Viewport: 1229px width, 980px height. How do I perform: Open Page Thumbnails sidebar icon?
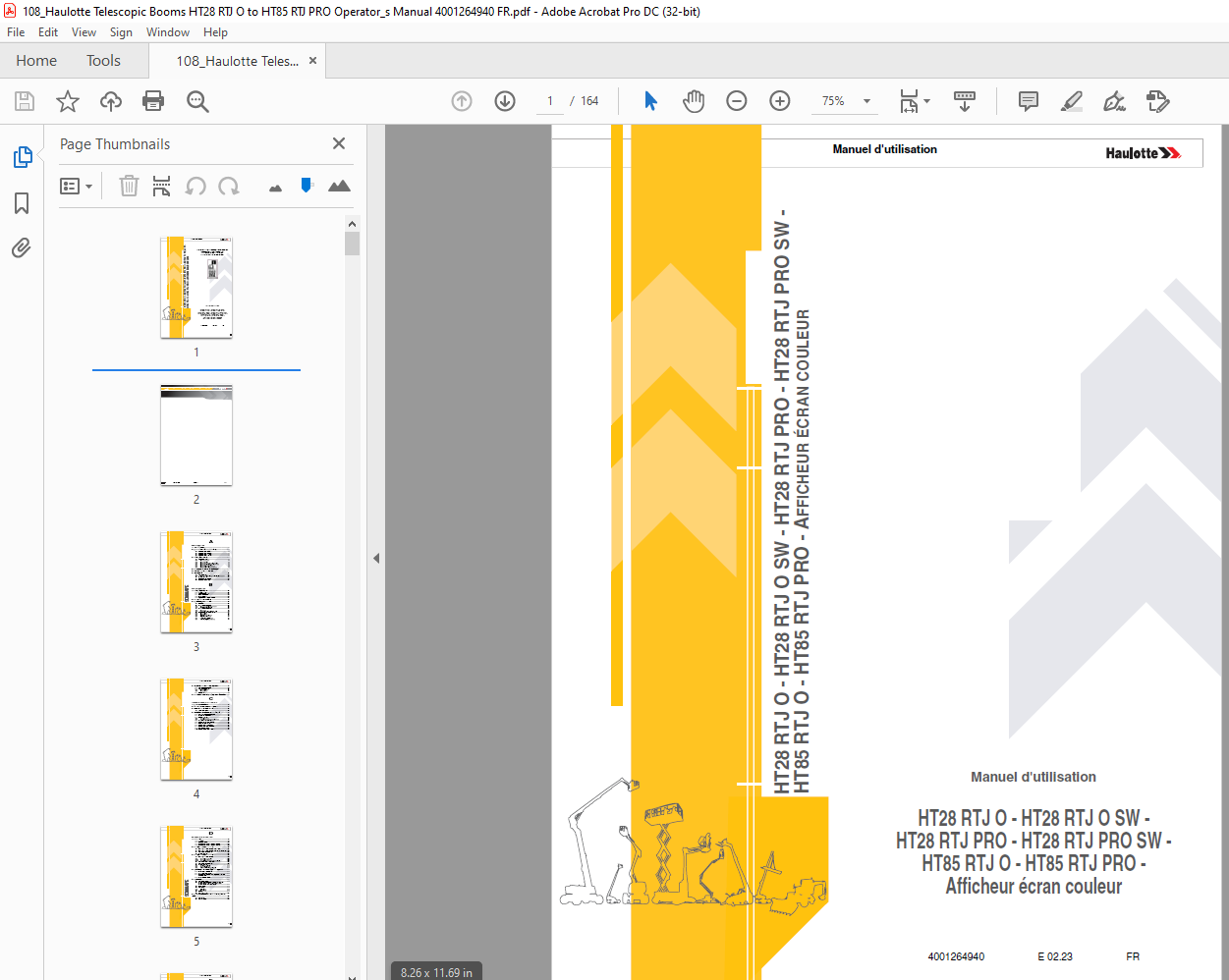point(22,157)
